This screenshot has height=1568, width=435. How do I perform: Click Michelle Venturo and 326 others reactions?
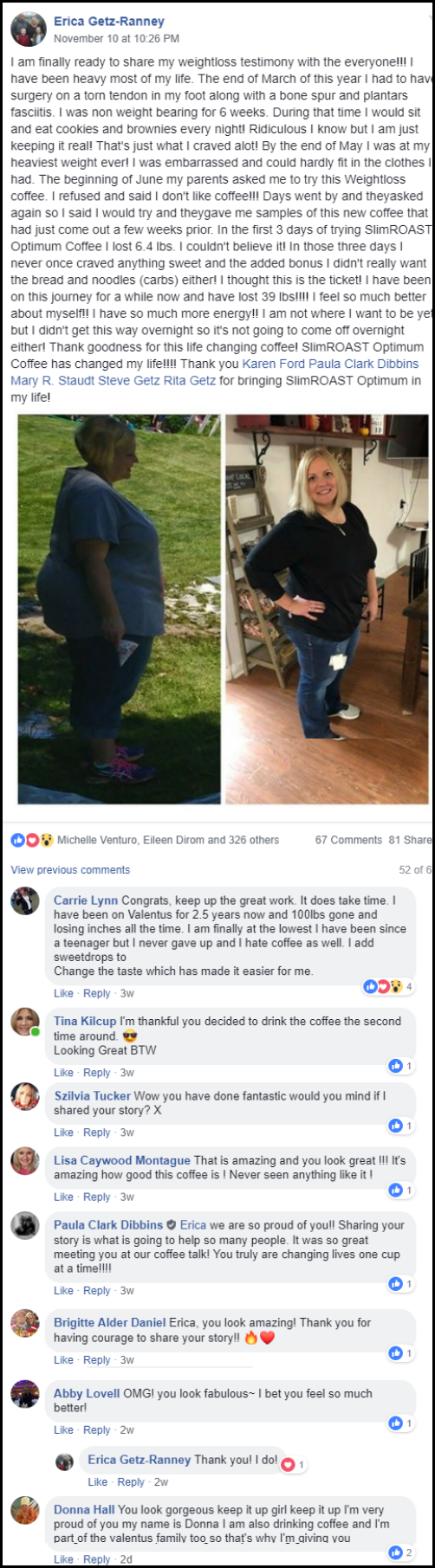(168, 840)
